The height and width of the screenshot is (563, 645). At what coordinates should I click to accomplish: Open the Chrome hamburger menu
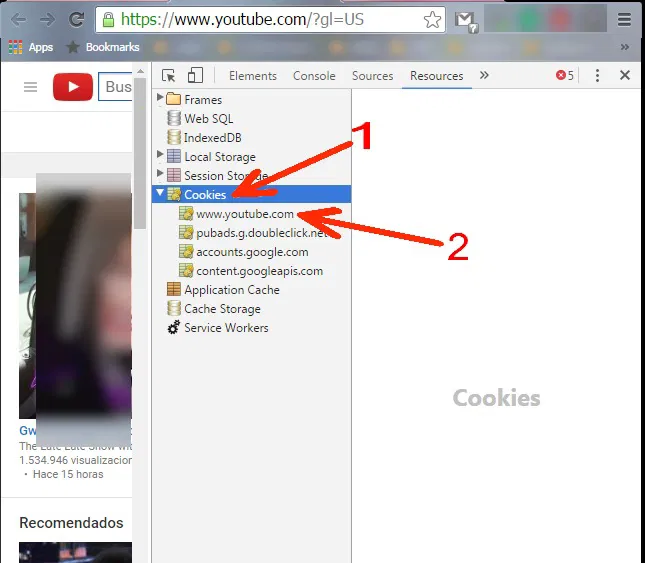tap(624, 19)
